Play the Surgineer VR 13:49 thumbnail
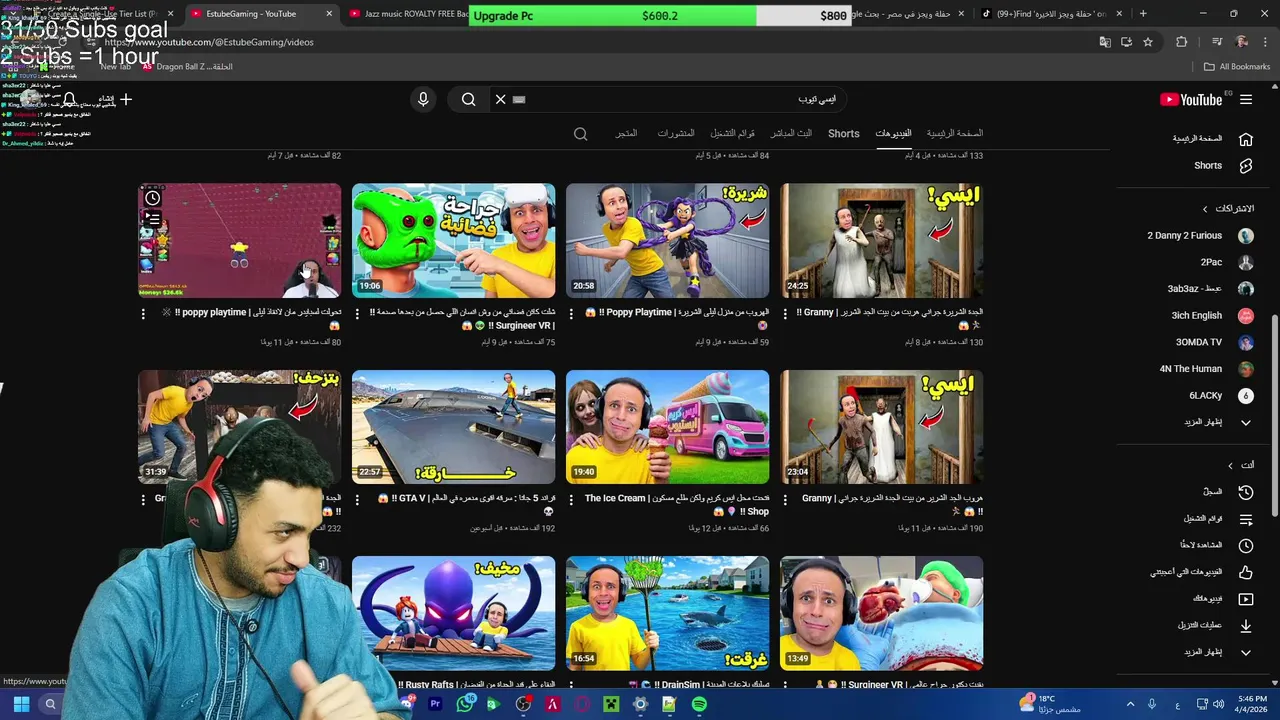The height and width of the screenshot is (720, 1280). (x=881, y=613)
